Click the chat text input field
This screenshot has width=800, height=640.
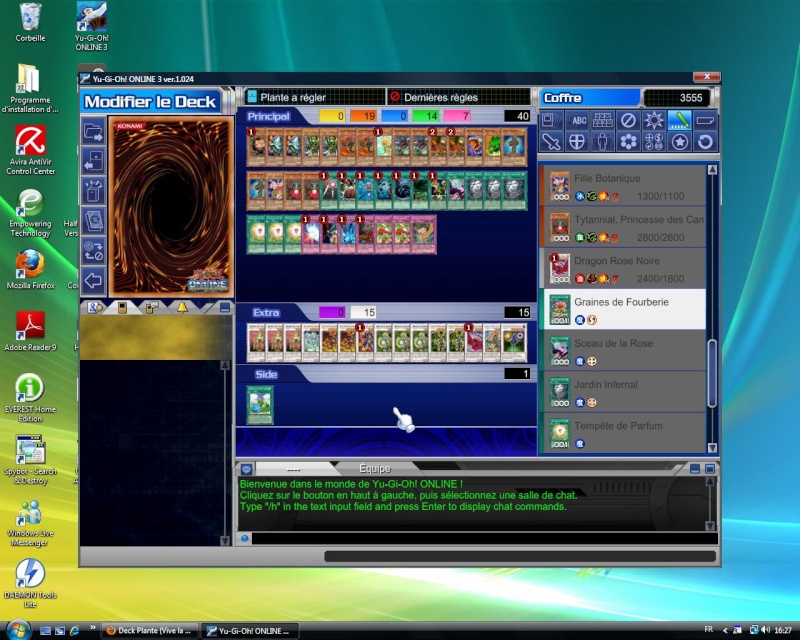click(x=485, y=538)
